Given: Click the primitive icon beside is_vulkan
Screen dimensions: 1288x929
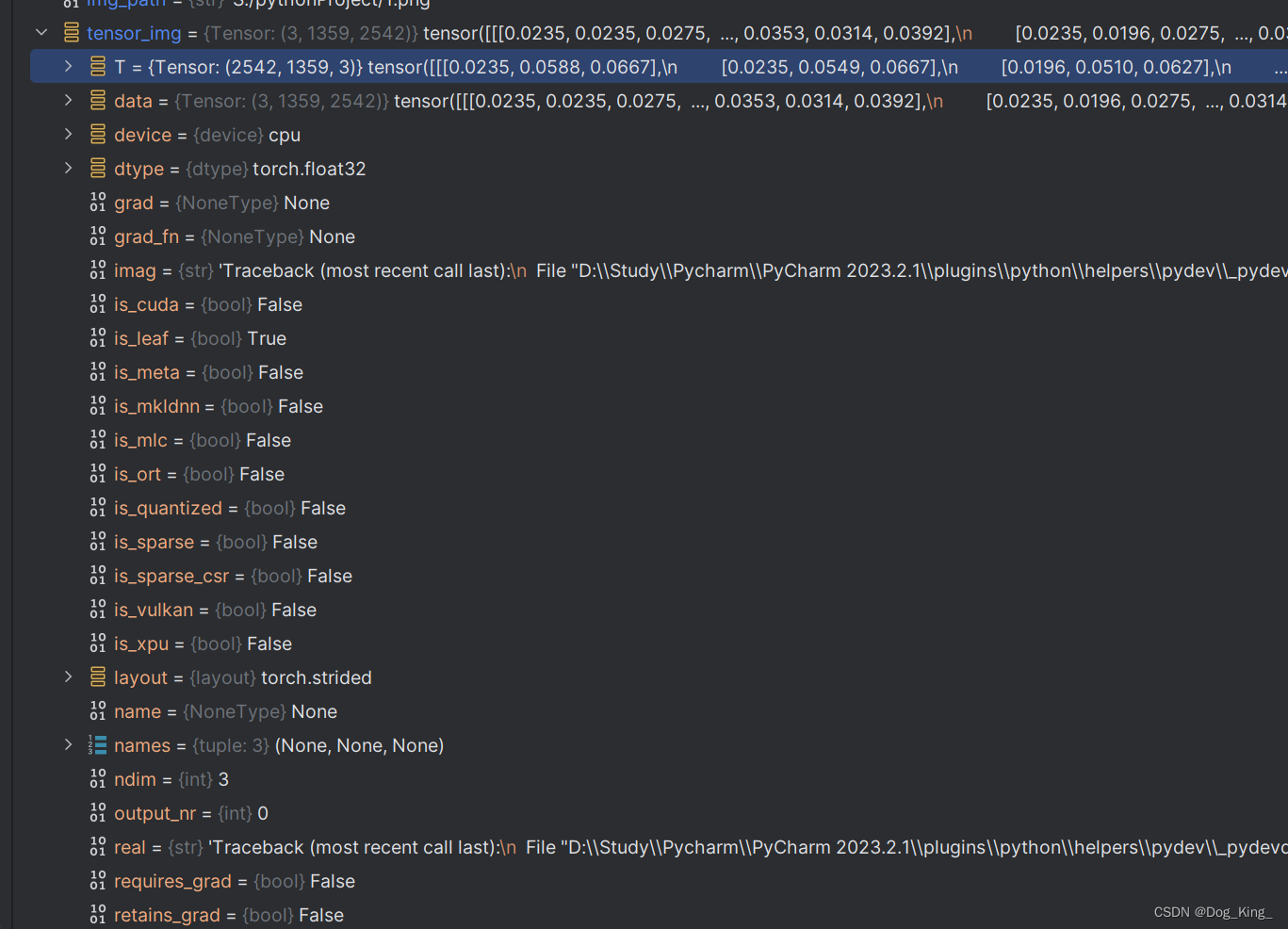Looking at the screenshot, I should pos(98,610).
